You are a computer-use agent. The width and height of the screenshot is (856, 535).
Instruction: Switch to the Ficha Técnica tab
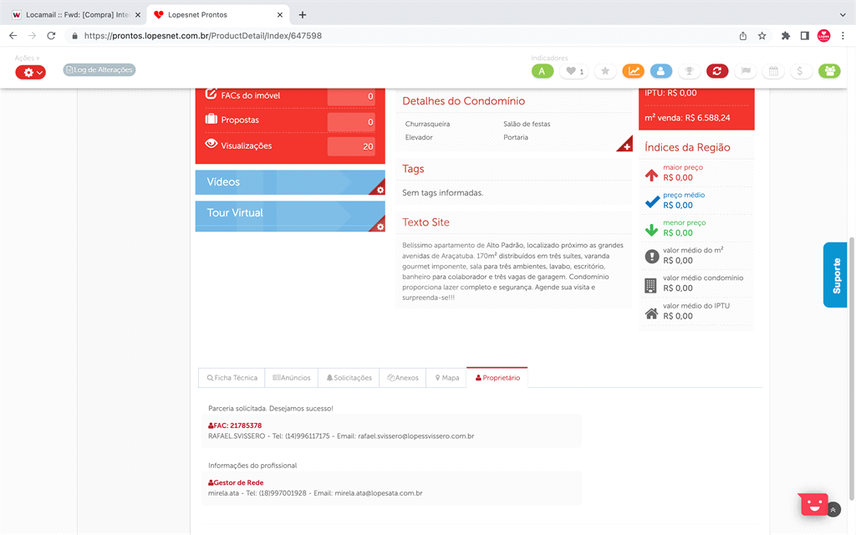tap(231, 378)
